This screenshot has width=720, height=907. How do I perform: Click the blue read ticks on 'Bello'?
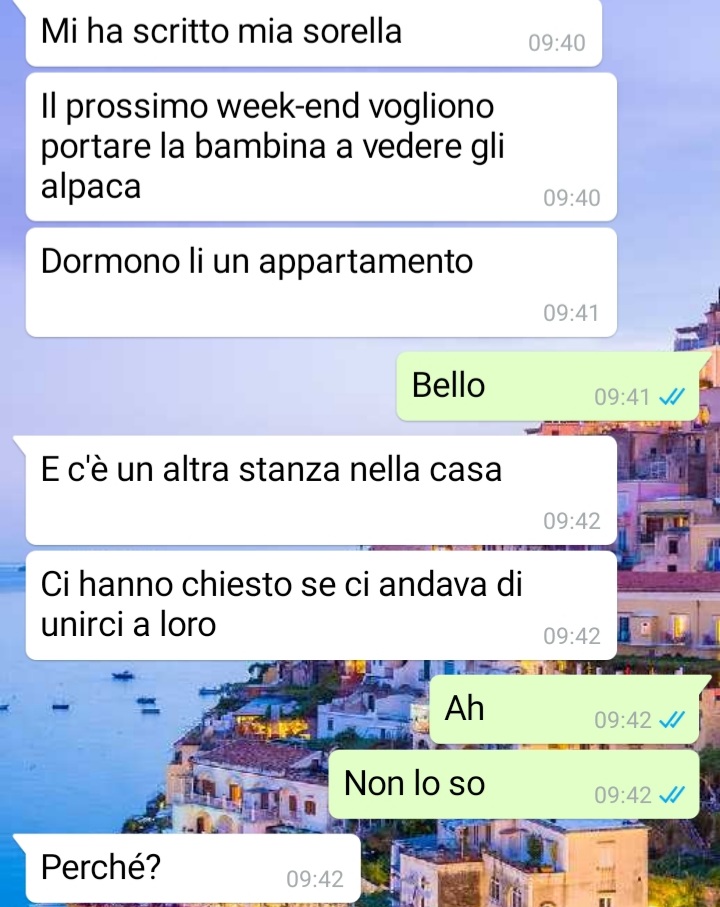672,397
